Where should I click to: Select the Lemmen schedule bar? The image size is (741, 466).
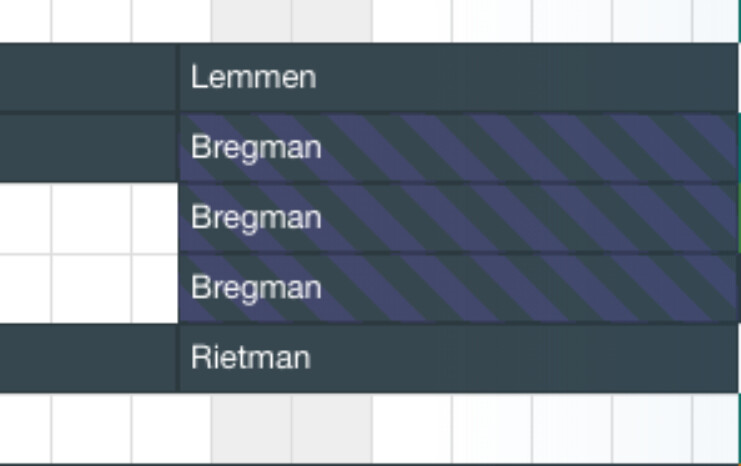point(456,77)
